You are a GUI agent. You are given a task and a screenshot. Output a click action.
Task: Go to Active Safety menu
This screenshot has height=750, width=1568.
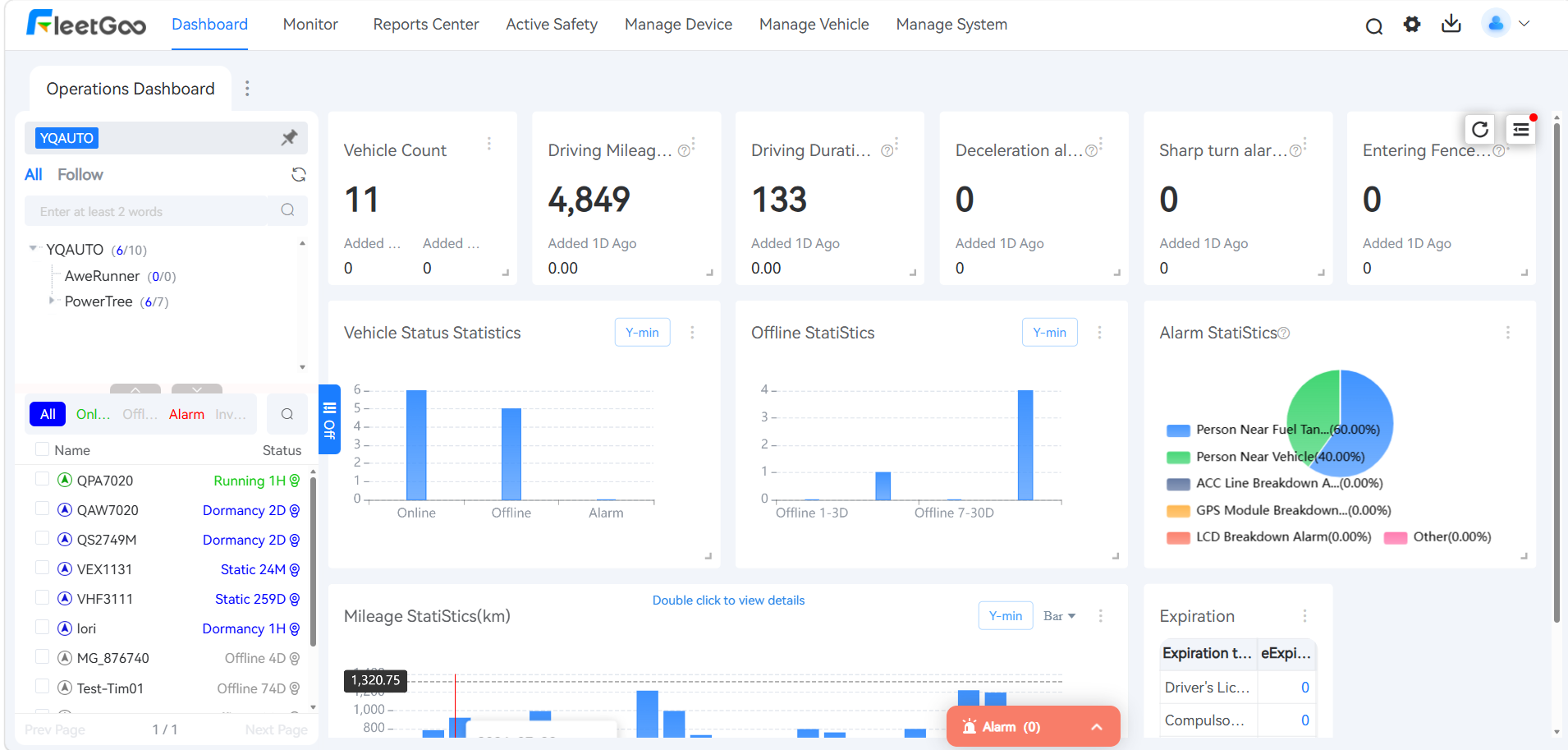tap(552, 25)
